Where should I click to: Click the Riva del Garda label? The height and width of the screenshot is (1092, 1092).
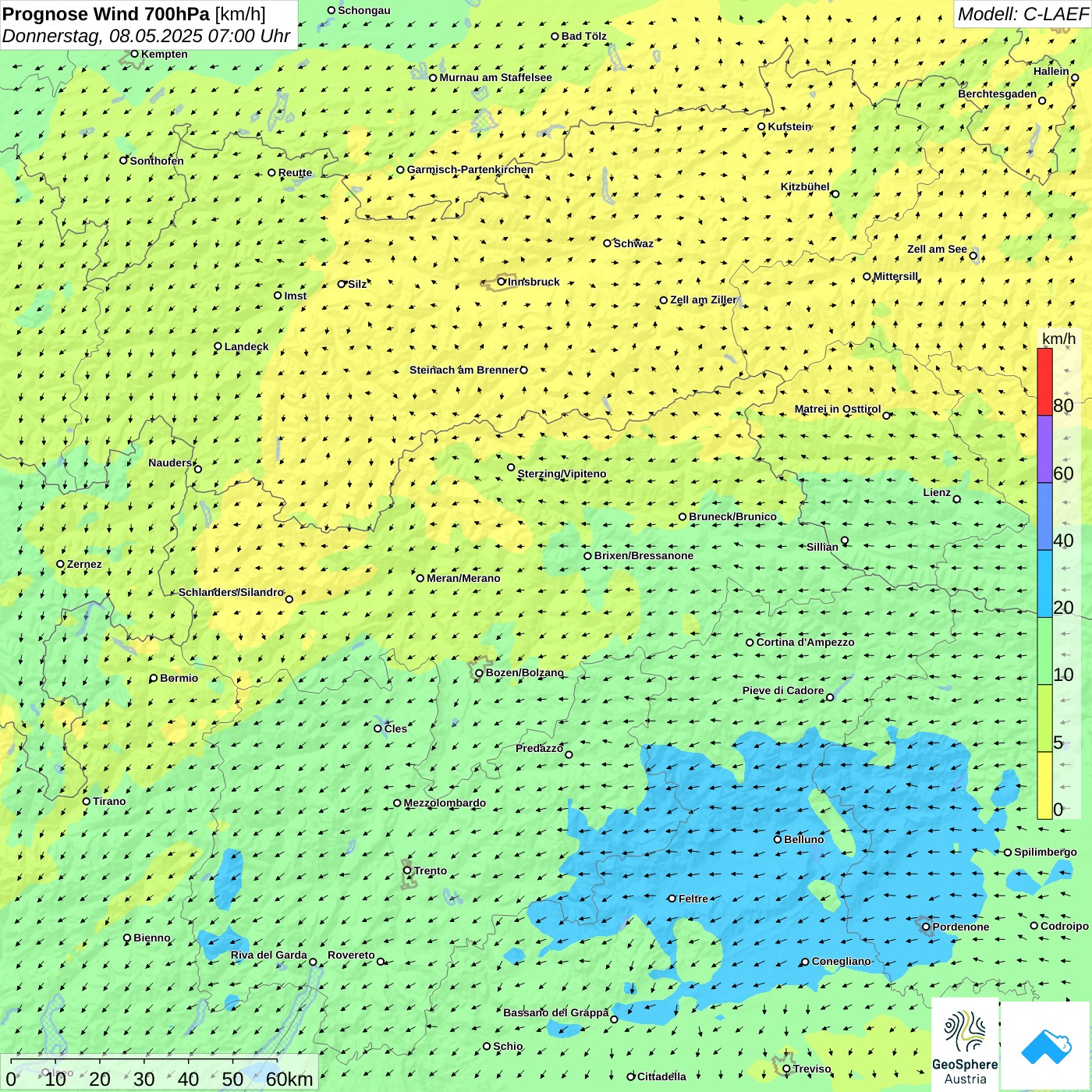269,955
